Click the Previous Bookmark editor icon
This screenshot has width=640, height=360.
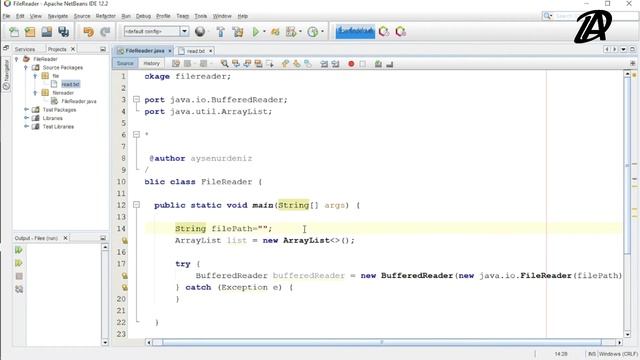[x=285, y=64]
